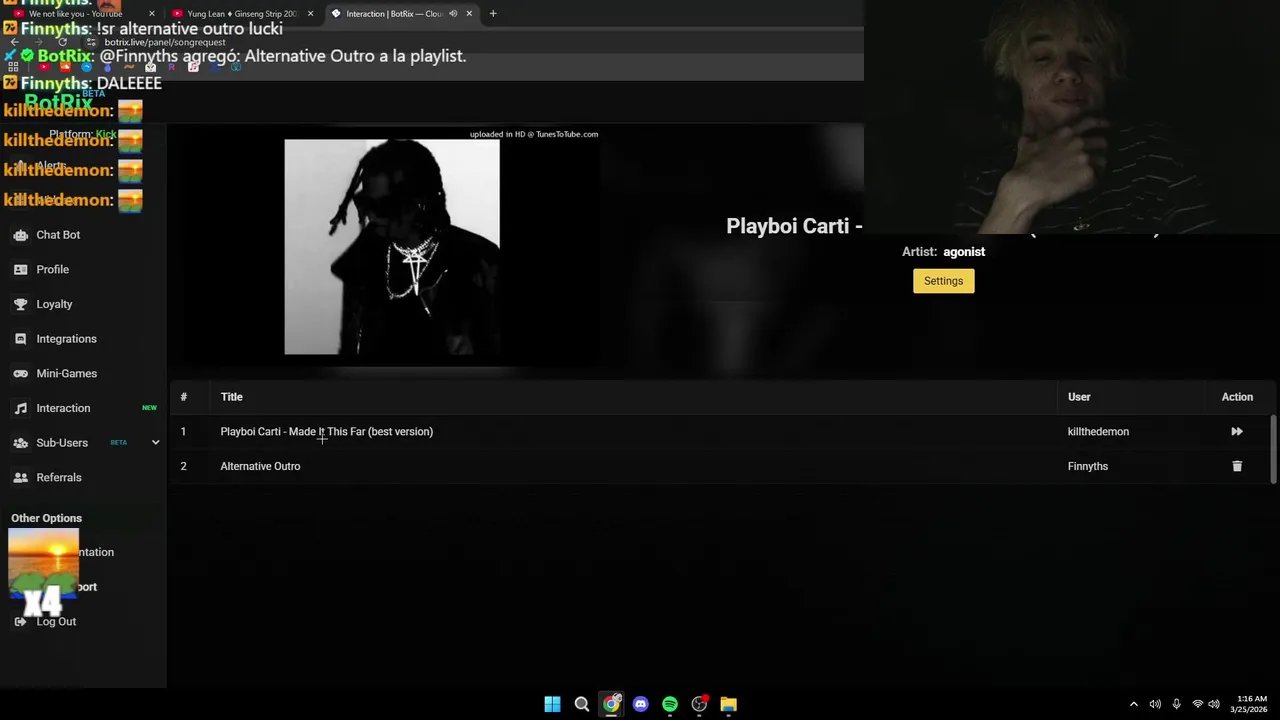
Task: Switch to the Yung Lean Ginseng Strip tab
Action: coord(242,14)
